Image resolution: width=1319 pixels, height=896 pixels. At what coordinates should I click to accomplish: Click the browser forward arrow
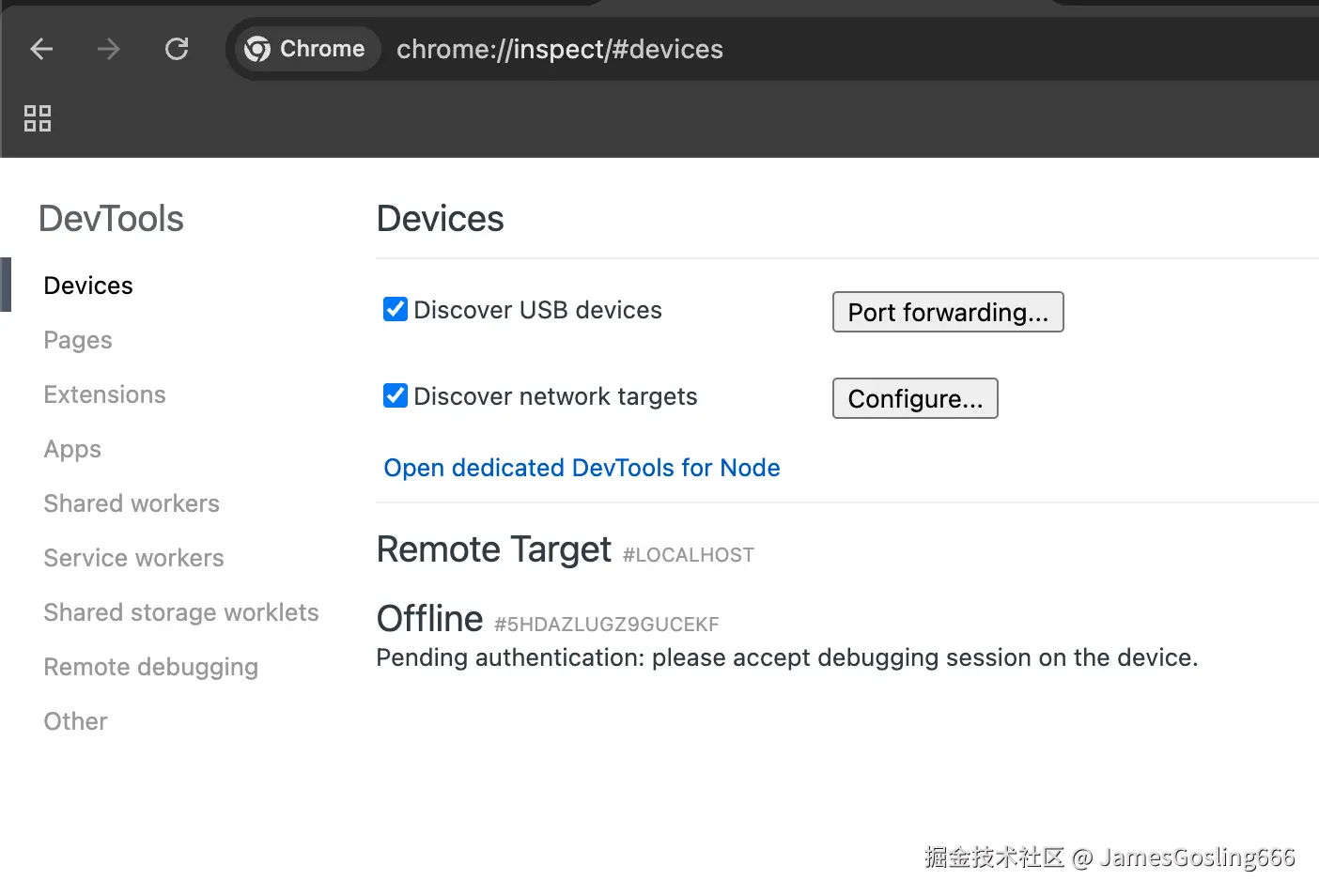pos(109,49)
